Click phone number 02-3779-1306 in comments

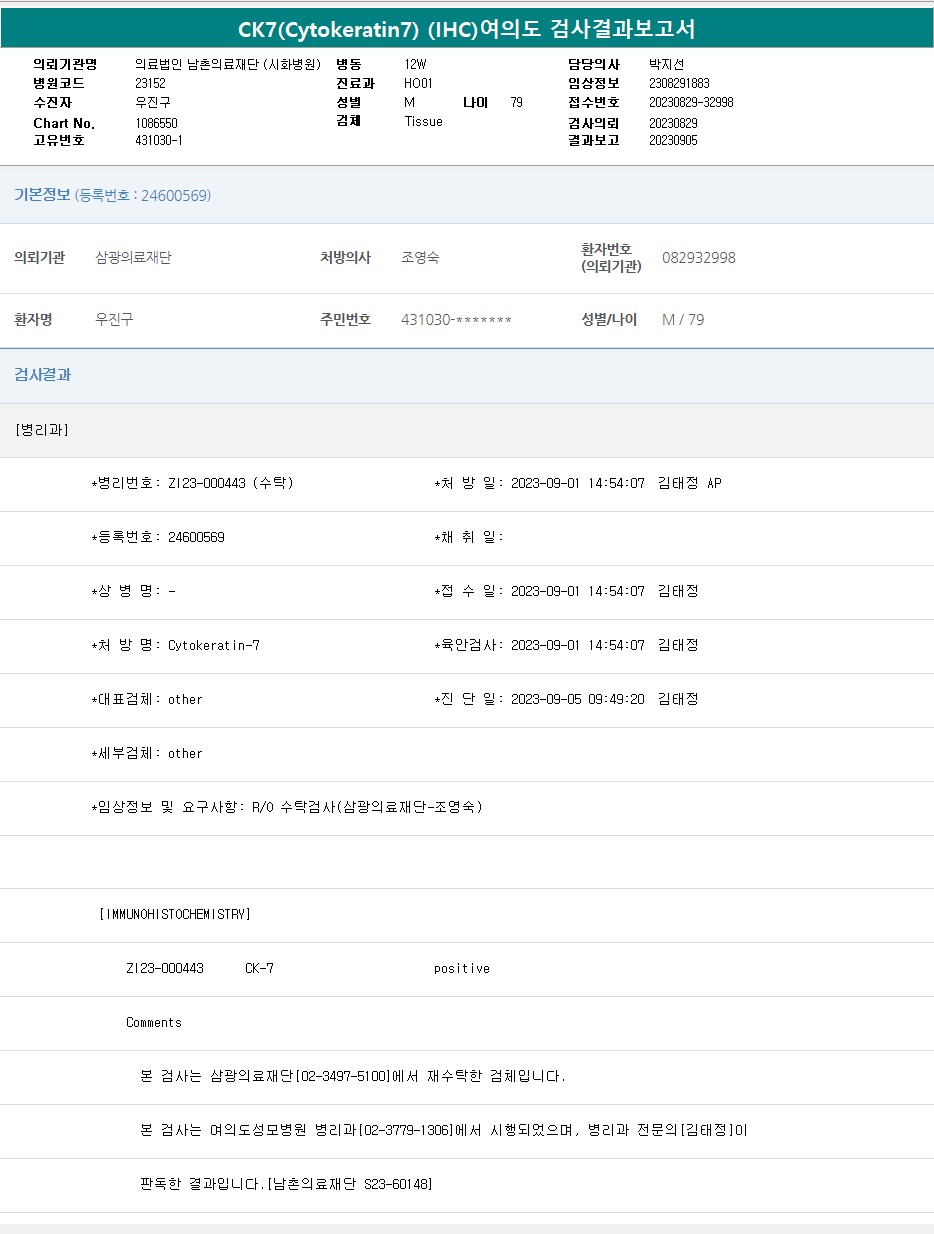(x=405, y=1131)
